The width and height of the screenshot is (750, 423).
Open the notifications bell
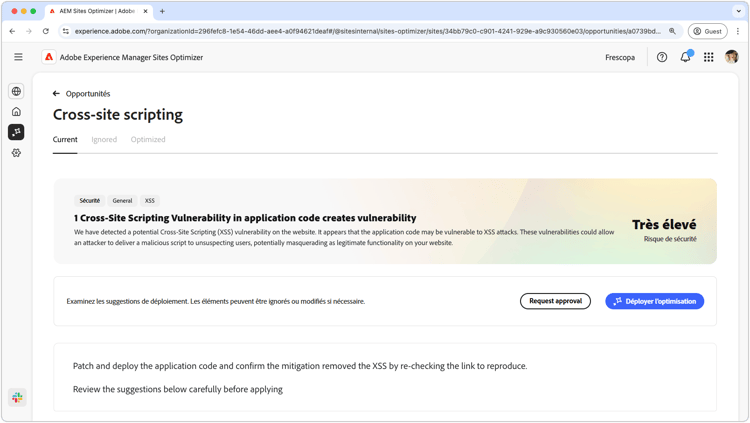(685, 57)
